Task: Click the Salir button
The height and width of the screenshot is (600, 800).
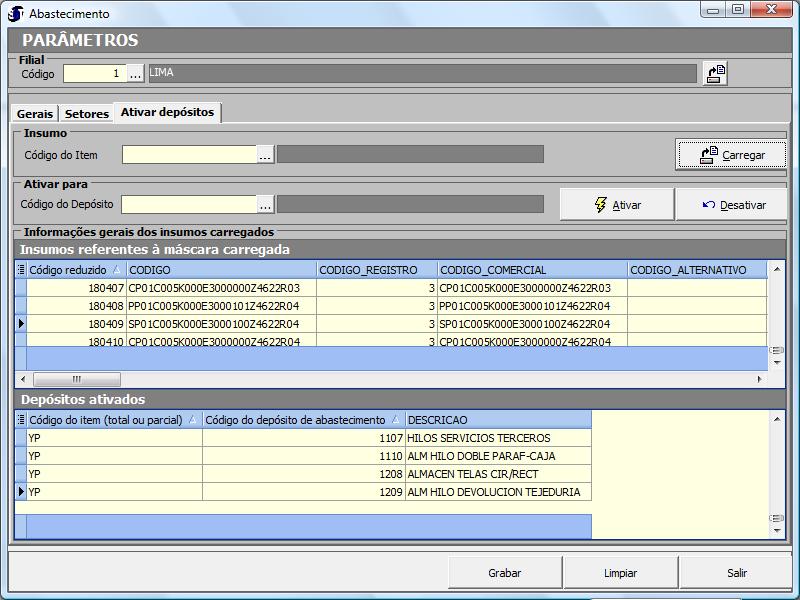Action: pos(737,573)
